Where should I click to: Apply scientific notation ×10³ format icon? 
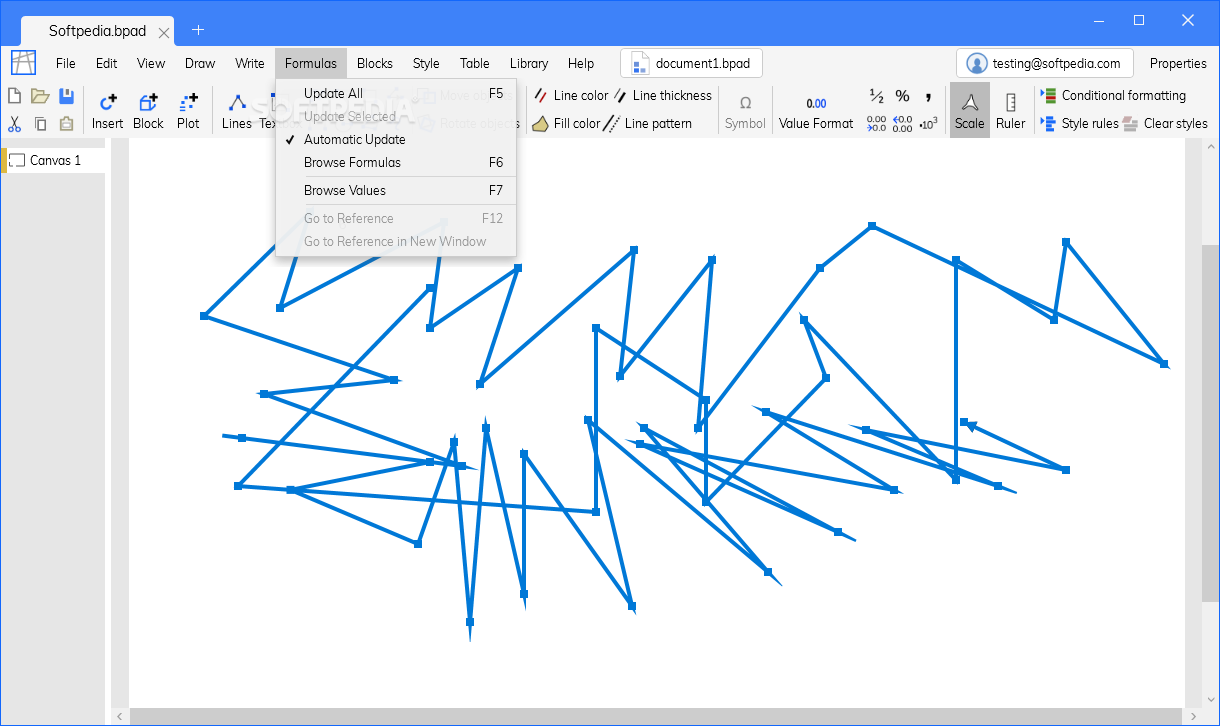pyautogui.click(x=928, y=124)
